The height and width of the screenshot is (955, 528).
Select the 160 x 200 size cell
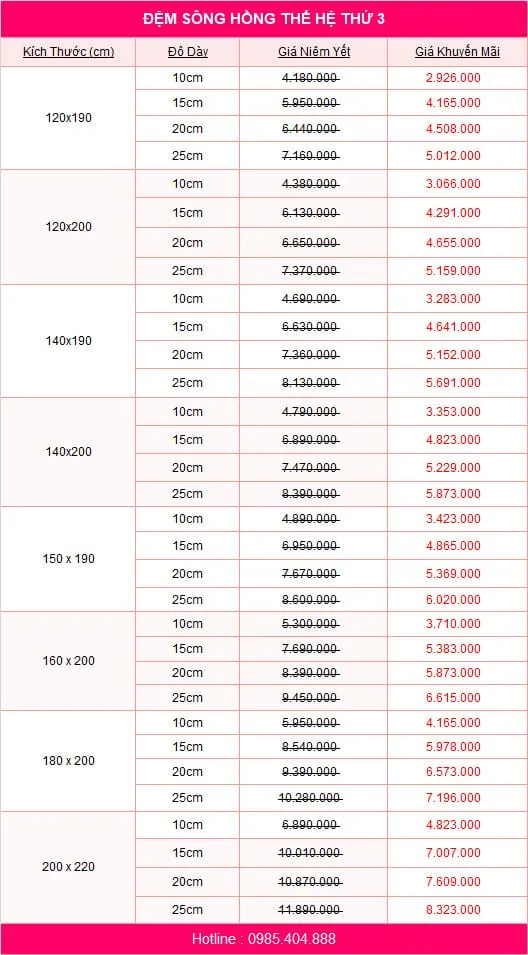coord(68,661)
